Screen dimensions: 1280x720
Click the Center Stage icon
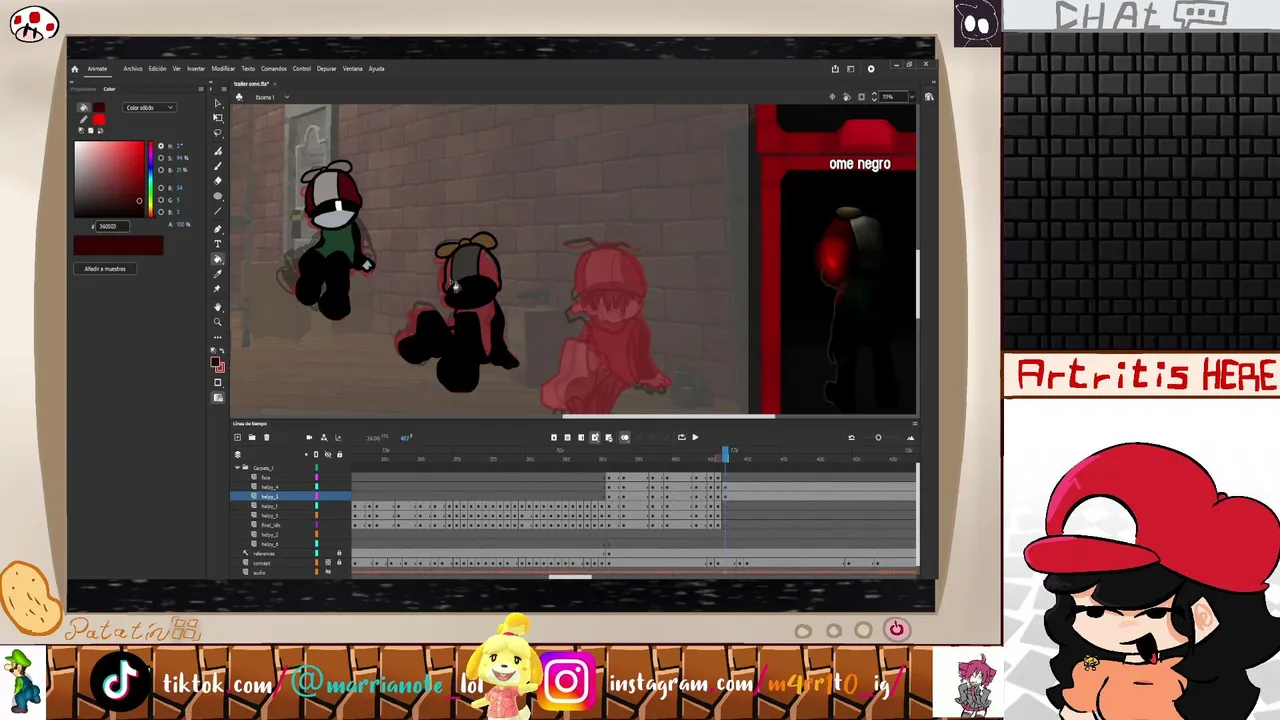pyautogui.click(x=832, y=97)
